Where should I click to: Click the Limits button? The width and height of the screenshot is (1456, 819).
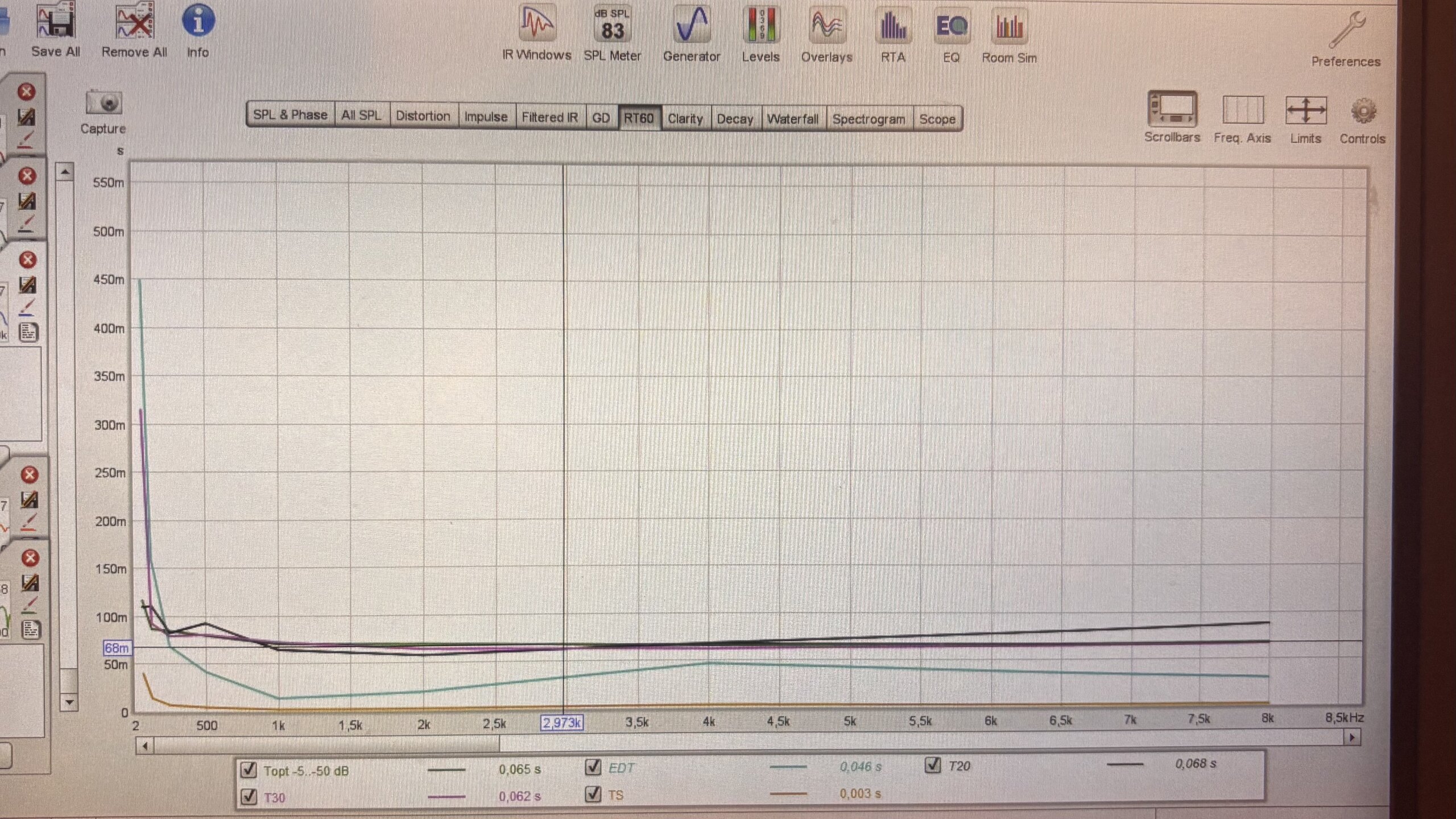pyautogui.click(x=1305, y=111)
